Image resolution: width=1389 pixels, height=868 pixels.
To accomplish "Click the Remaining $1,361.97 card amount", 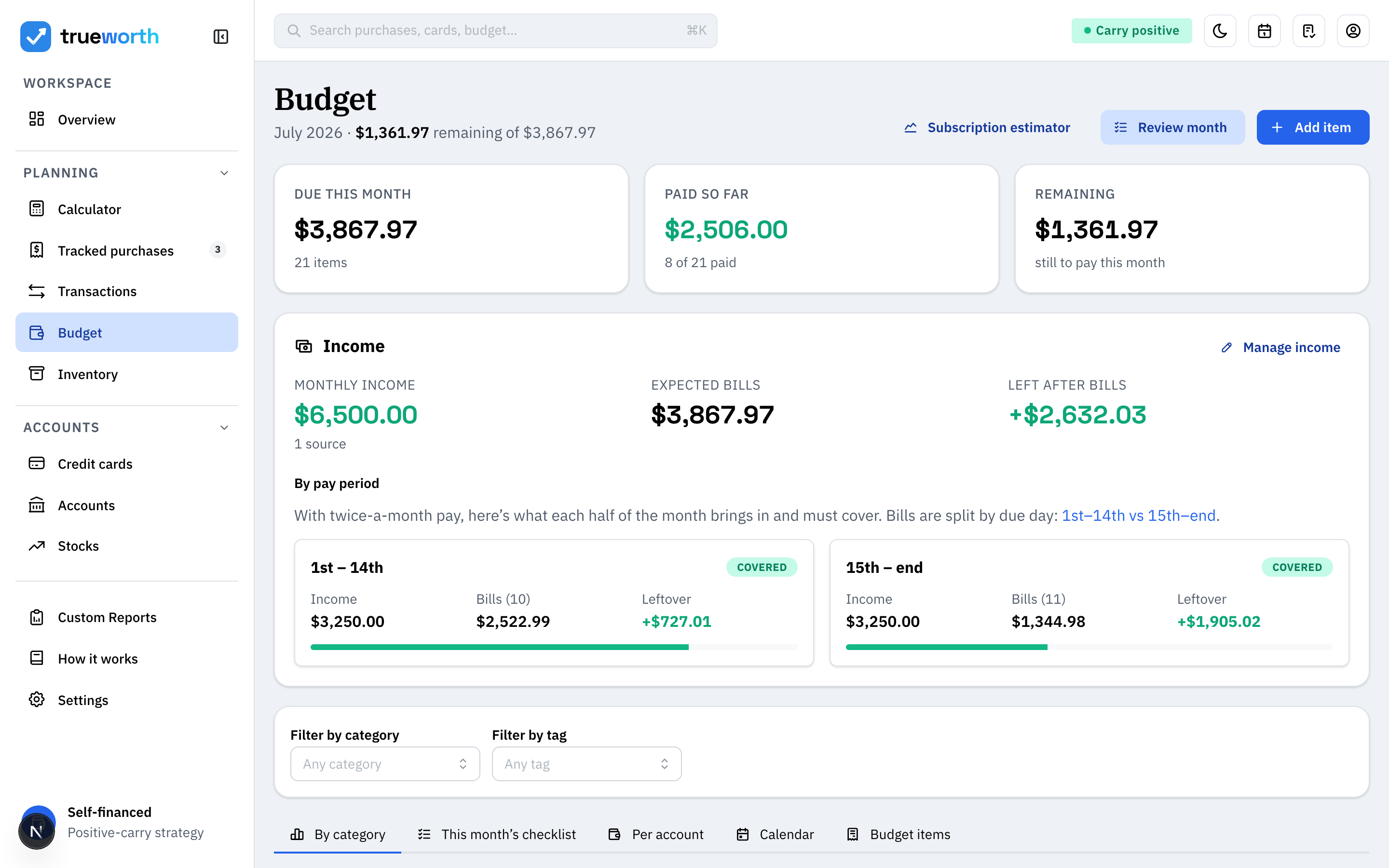I will point(1096,230).
